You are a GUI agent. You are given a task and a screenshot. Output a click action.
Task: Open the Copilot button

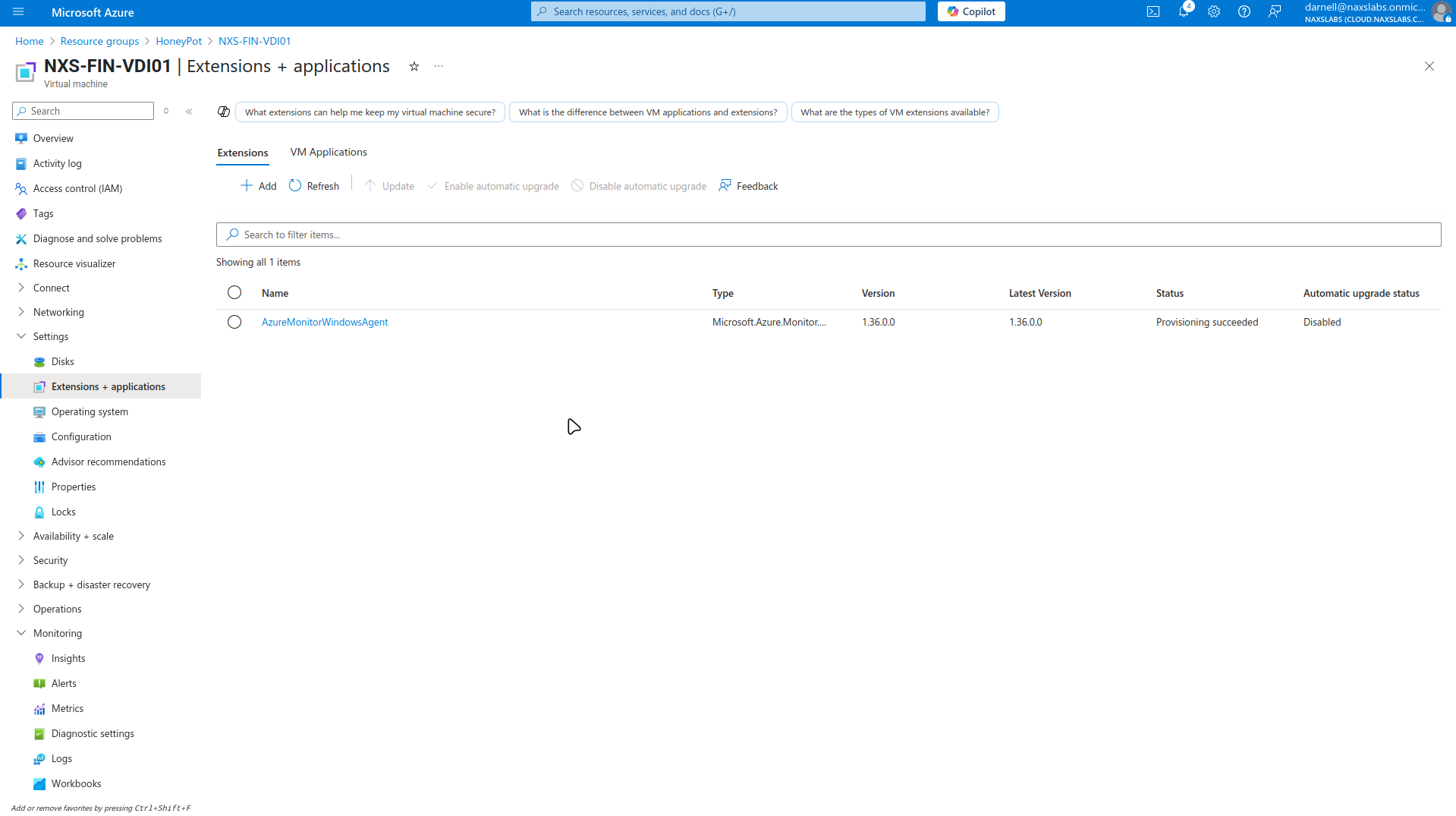[971, 12]
